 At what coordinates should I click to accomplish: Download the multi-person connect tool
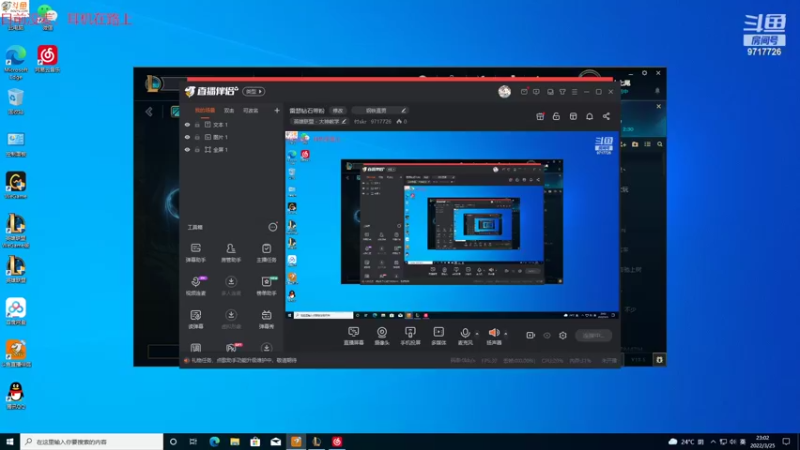click(x=231, y=286)
